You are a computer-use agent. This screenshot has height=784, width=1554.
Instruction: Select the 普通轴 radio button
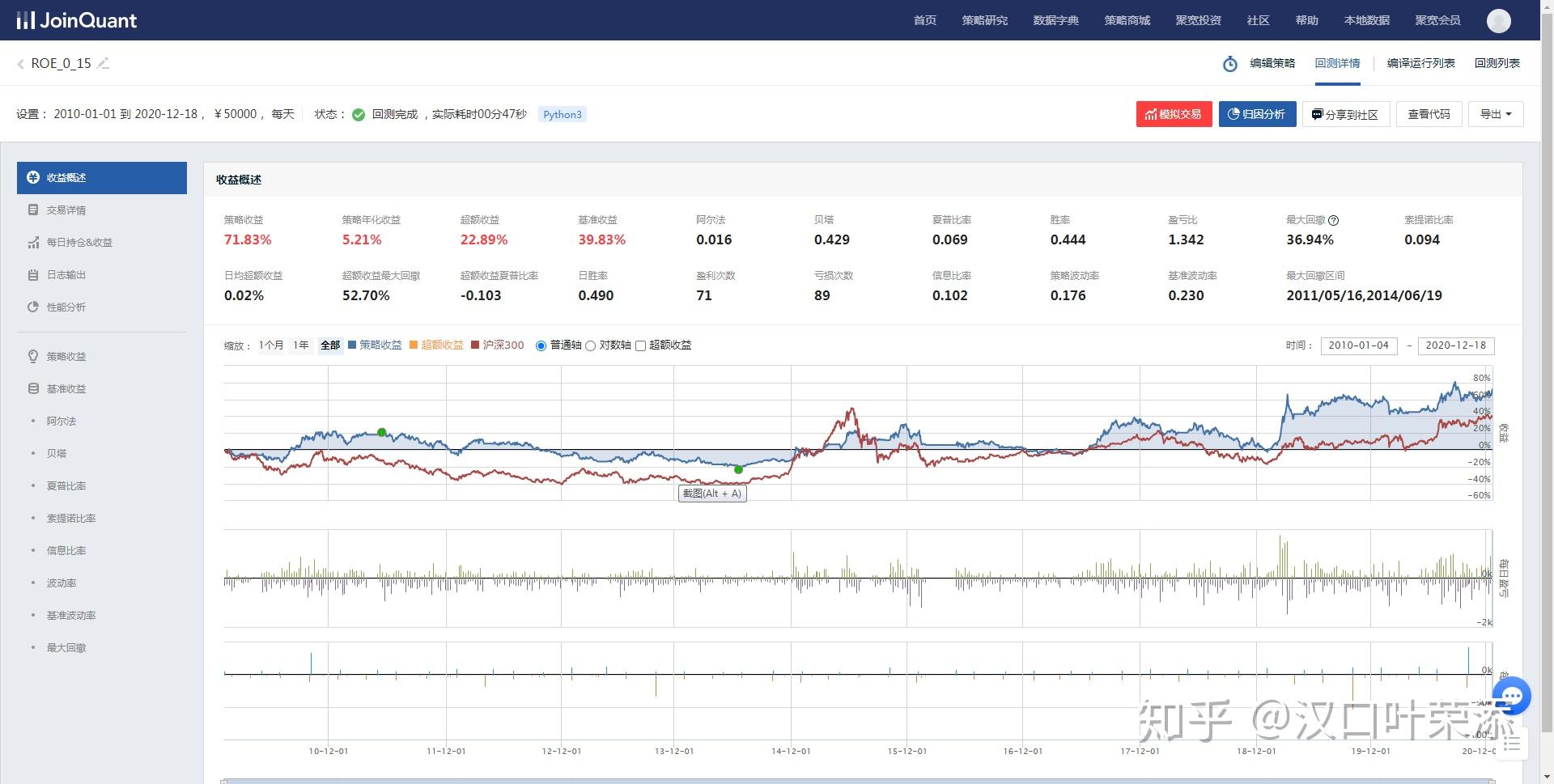(x=541, y=346)
